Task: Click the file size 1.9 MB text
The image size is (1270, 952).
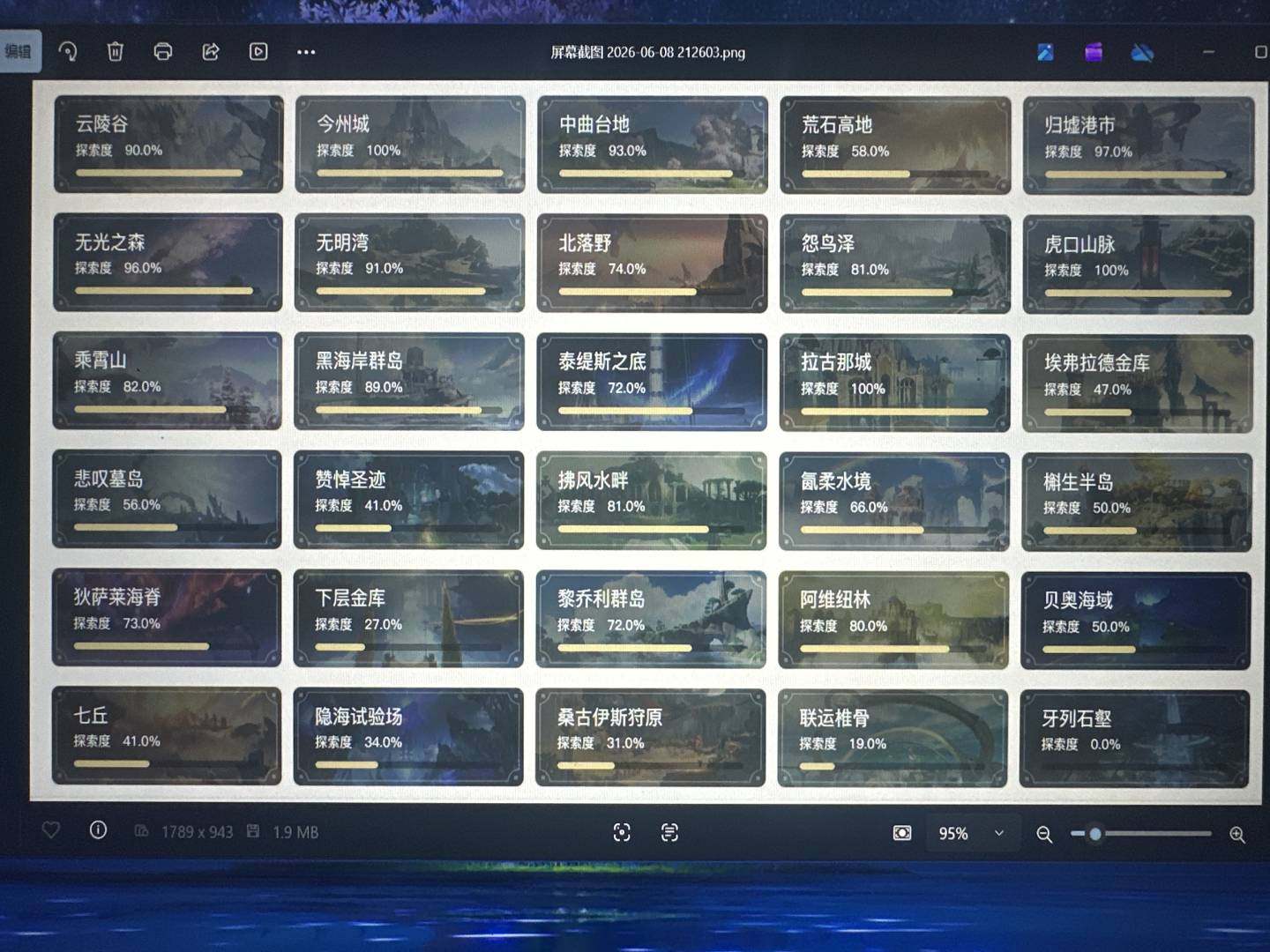Action: pyautogui.click(x=295, y=831)
